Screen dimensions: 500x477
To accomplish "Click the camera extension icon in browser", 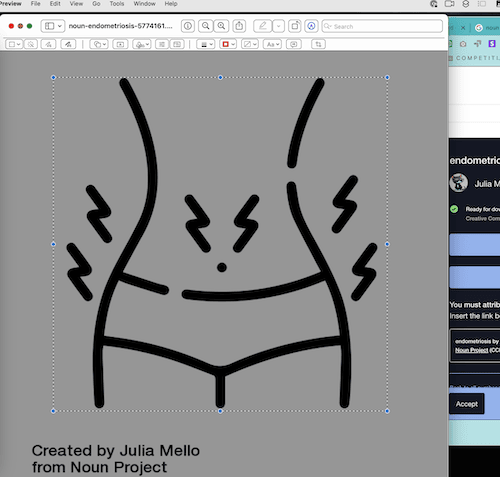I will coord(463,44).
